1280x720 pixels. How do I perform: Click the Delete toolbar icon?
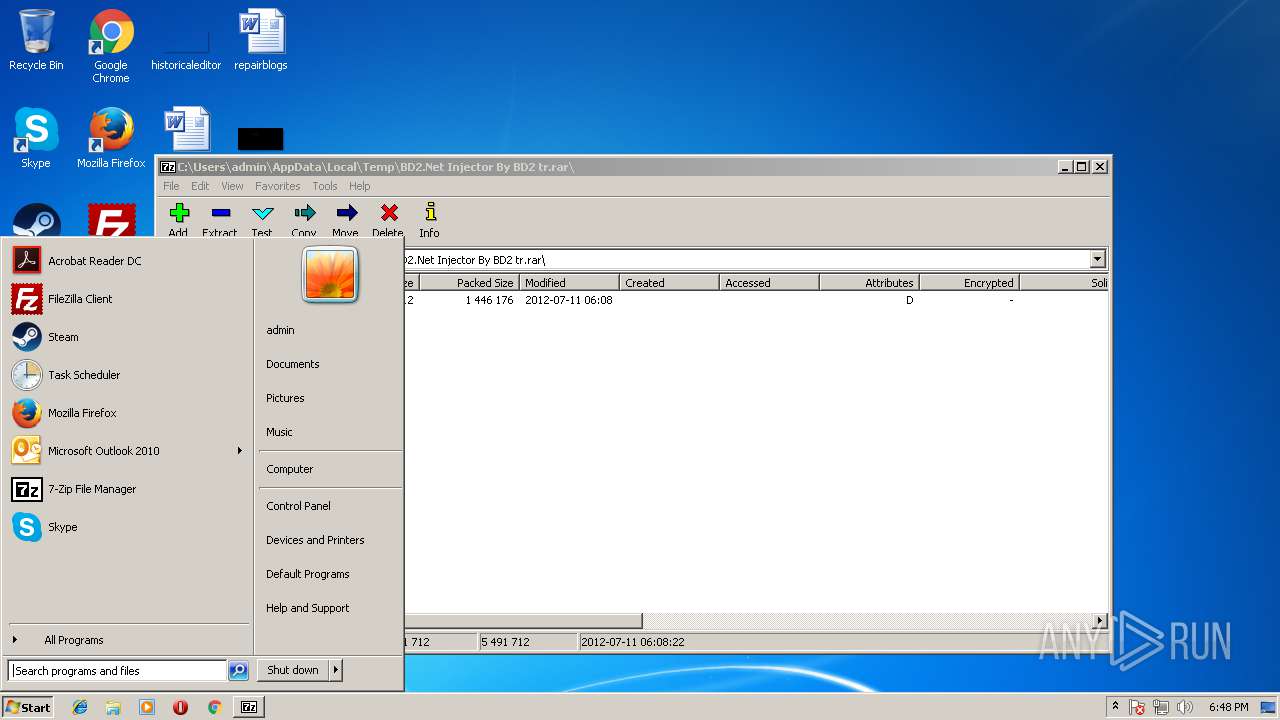tap(389, 213)
